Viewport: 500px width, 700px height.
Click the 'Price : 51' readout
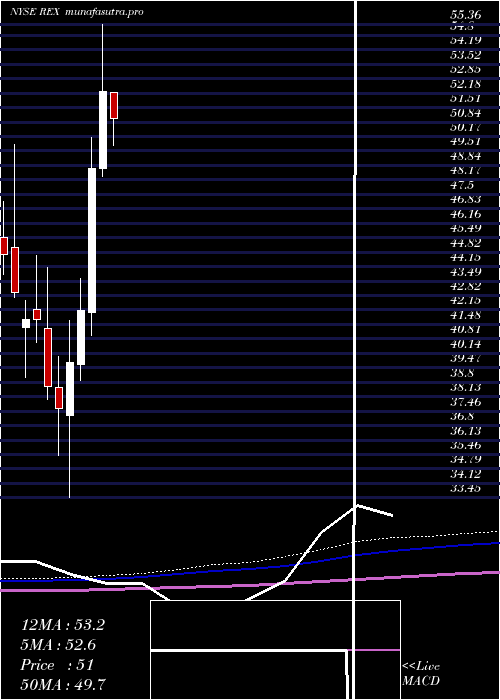pos(57,665)
